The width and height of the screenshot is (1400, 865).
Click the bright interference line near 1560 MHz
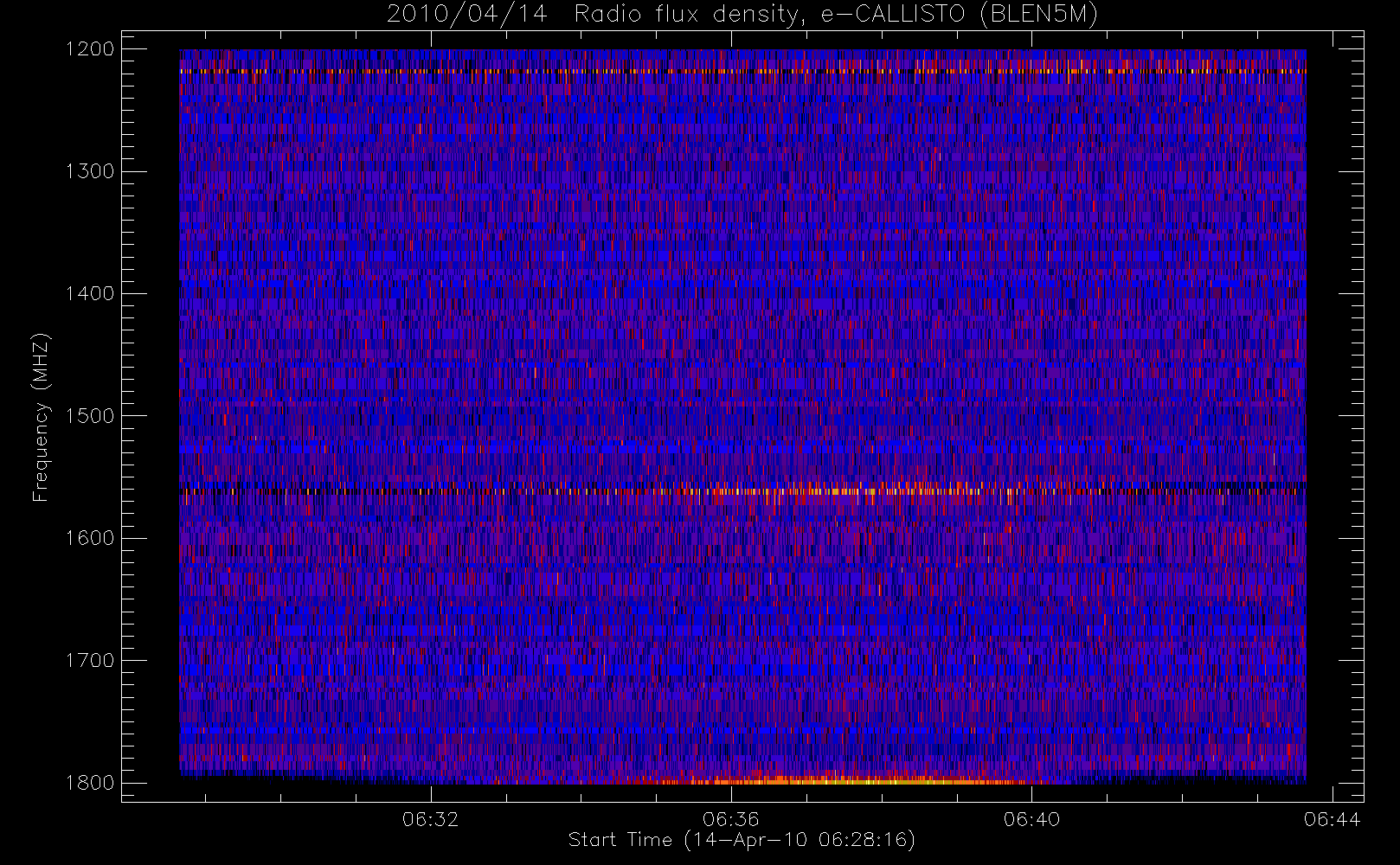742,491
